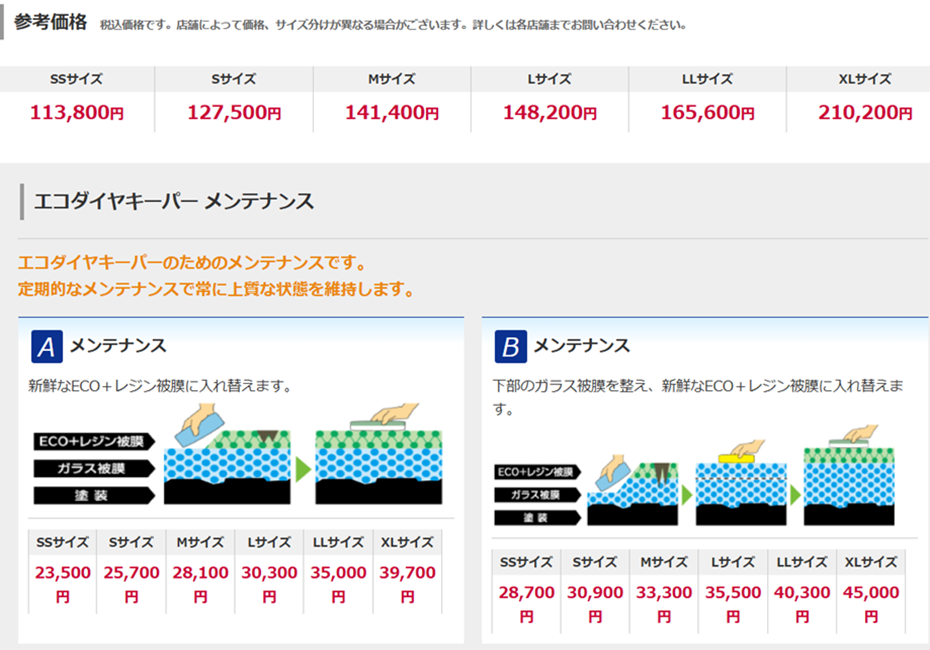Screen dimensions: 930x650
Task: Click the black ガラス被膜 label in A diagram
Action: point(92,468)
